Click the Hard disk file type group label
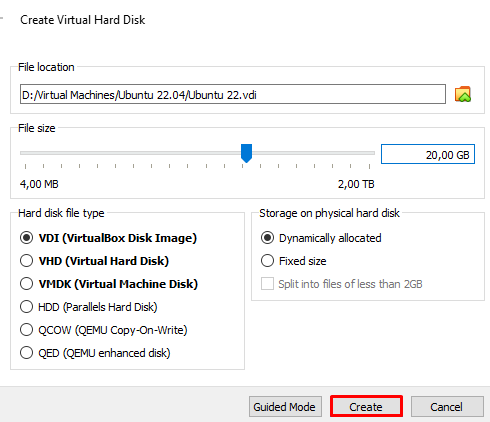Image resolution: width=490 pixels, height=422 pixels. (61, 213)
